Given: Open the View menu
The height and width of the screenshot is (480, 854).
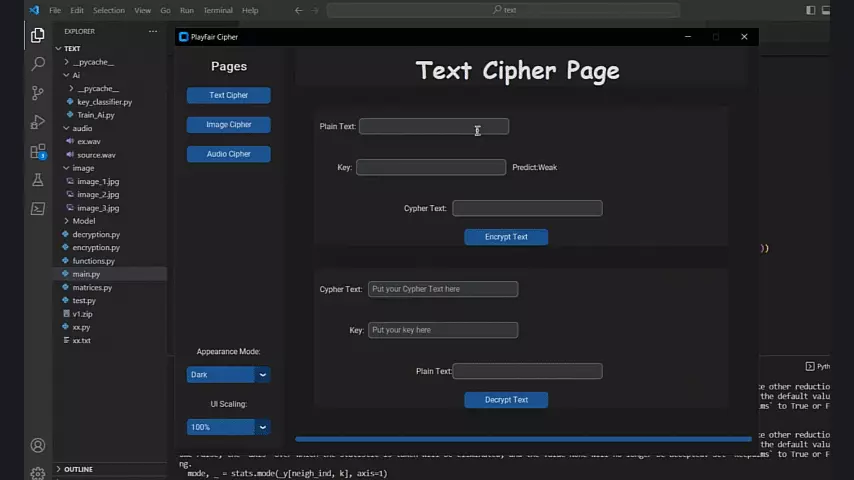Looking at the screenshot, I should pyautogui.click(x=143, y=10).
